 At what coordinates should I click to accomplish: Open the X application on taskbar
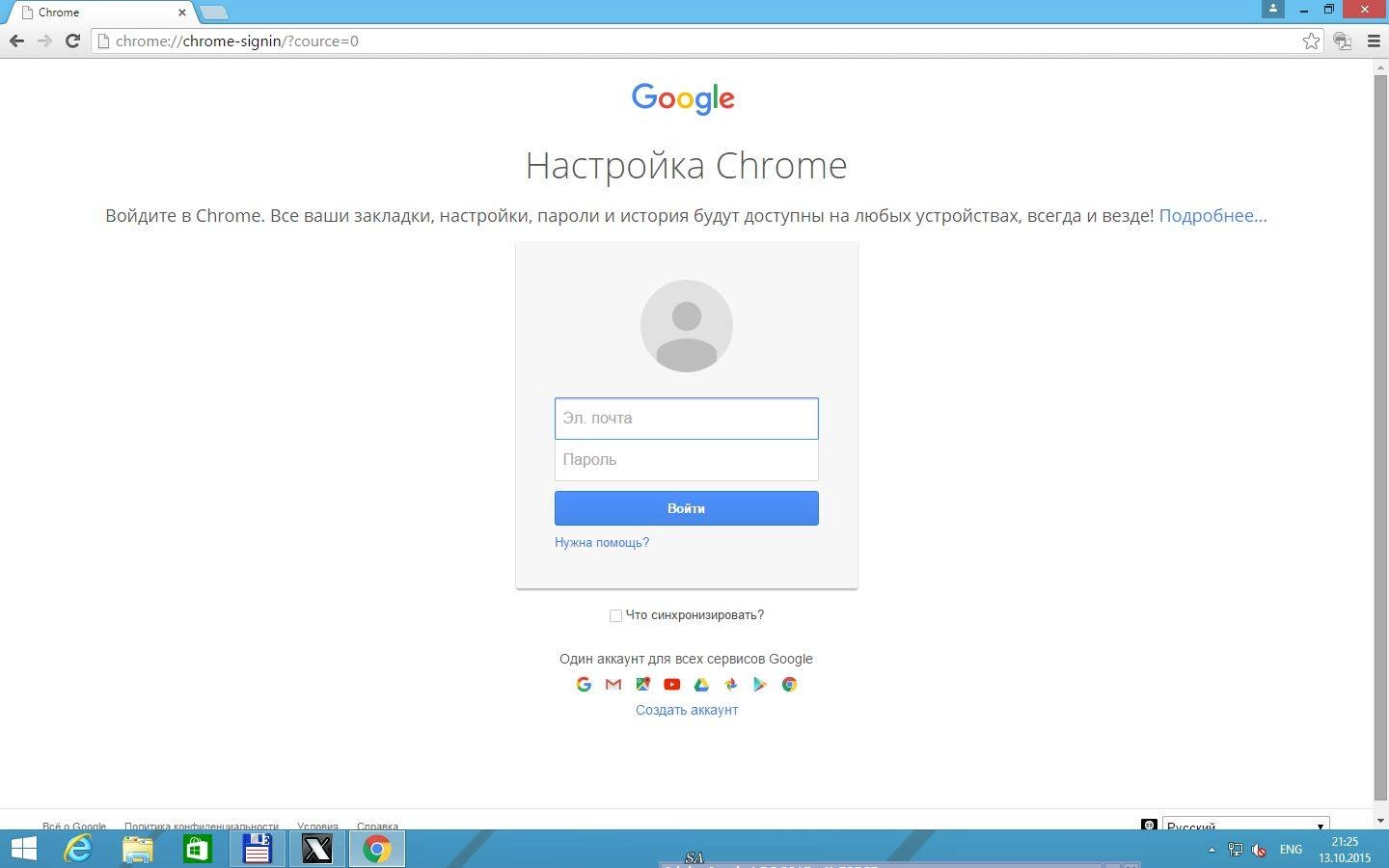[317, 849]
